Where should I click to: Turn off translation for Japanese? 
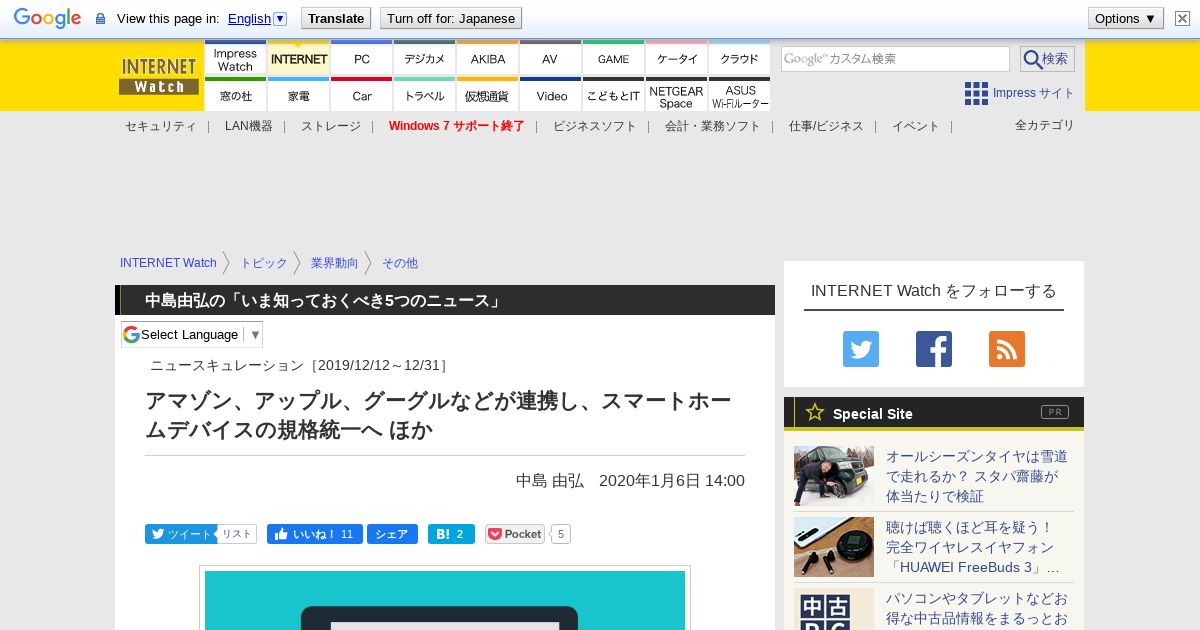pyautogui.click(x=451, y=18)
